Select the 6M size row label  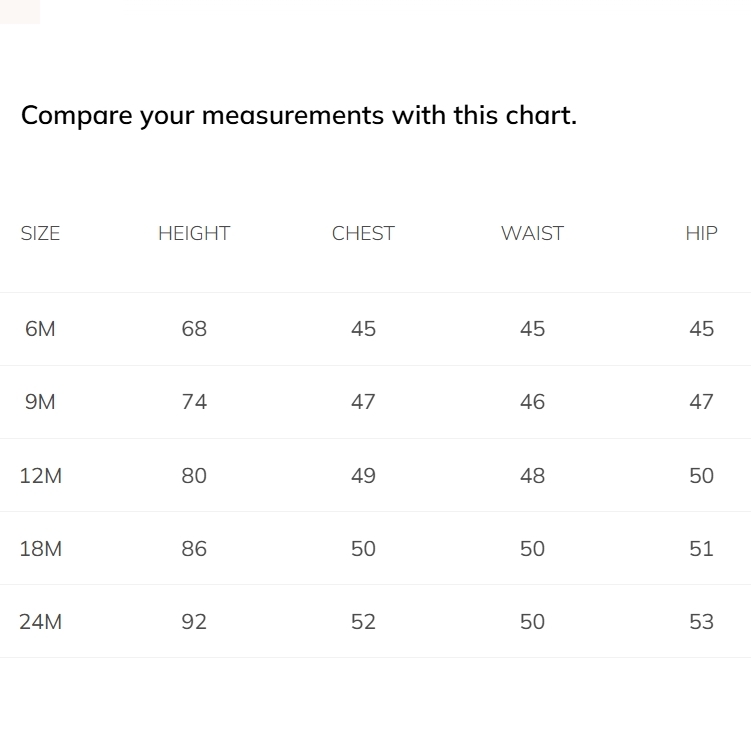(40, 329)
